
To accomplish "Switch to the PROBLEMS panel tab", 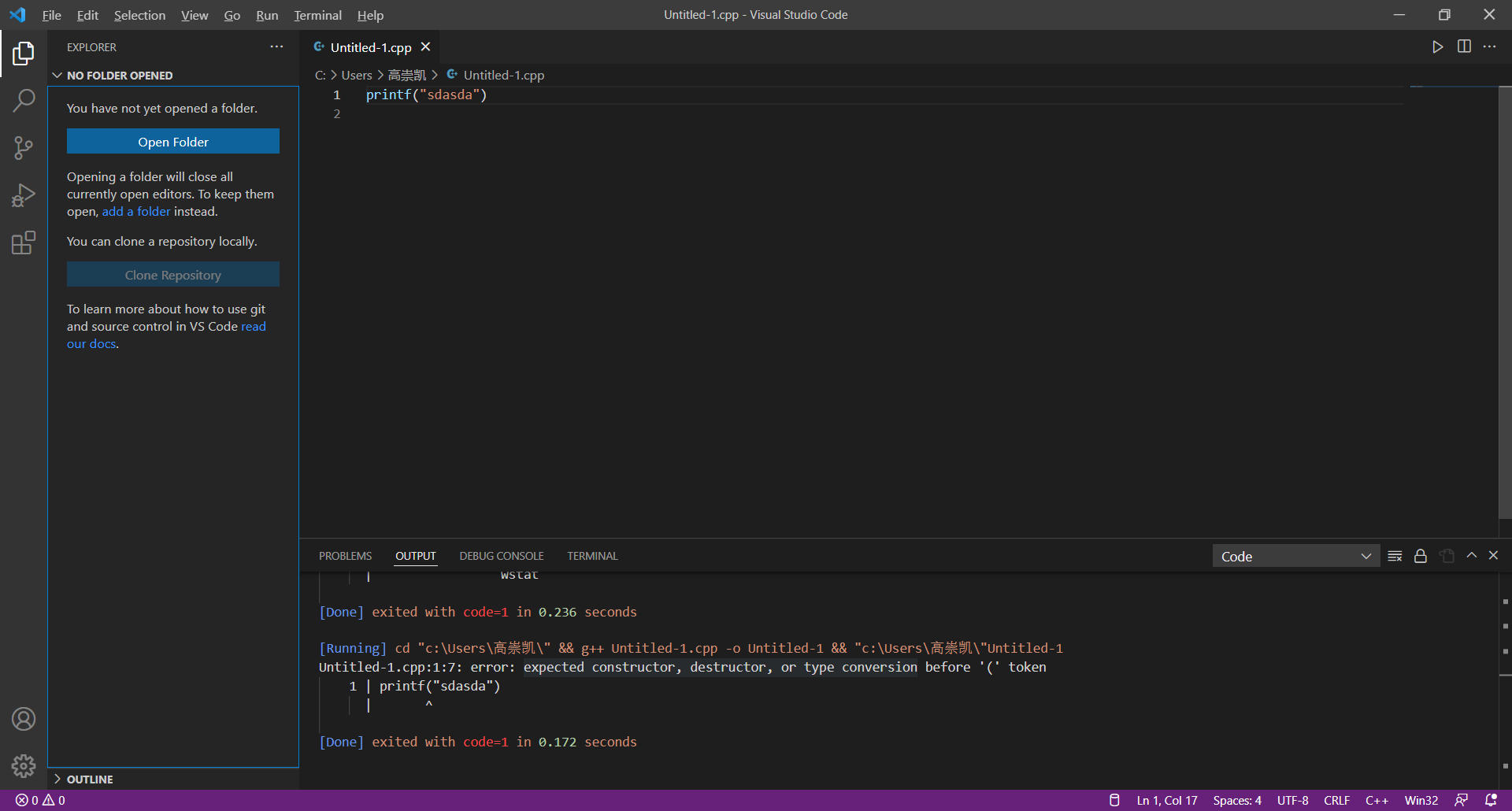I will pos(345,556).
